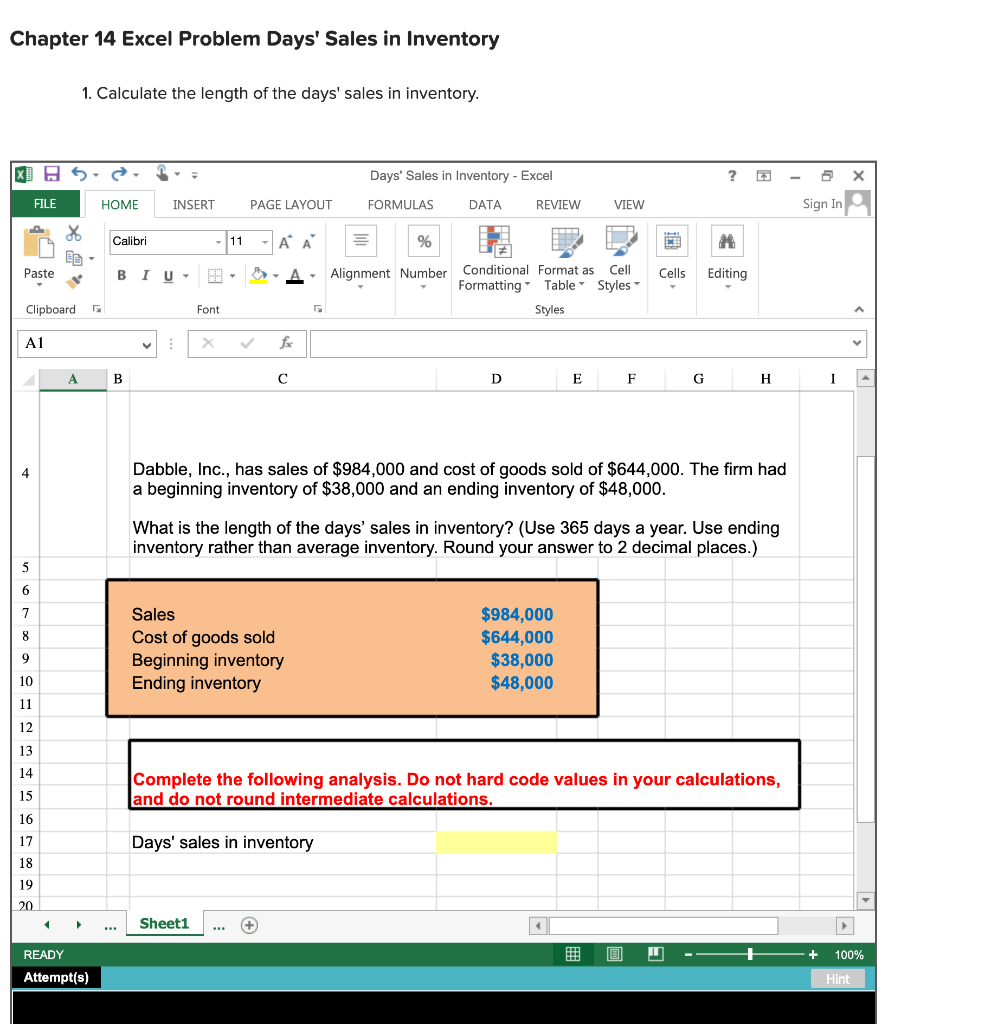991x1024 pixels.
Task: Click the Save icon
Action: [50, 175]
